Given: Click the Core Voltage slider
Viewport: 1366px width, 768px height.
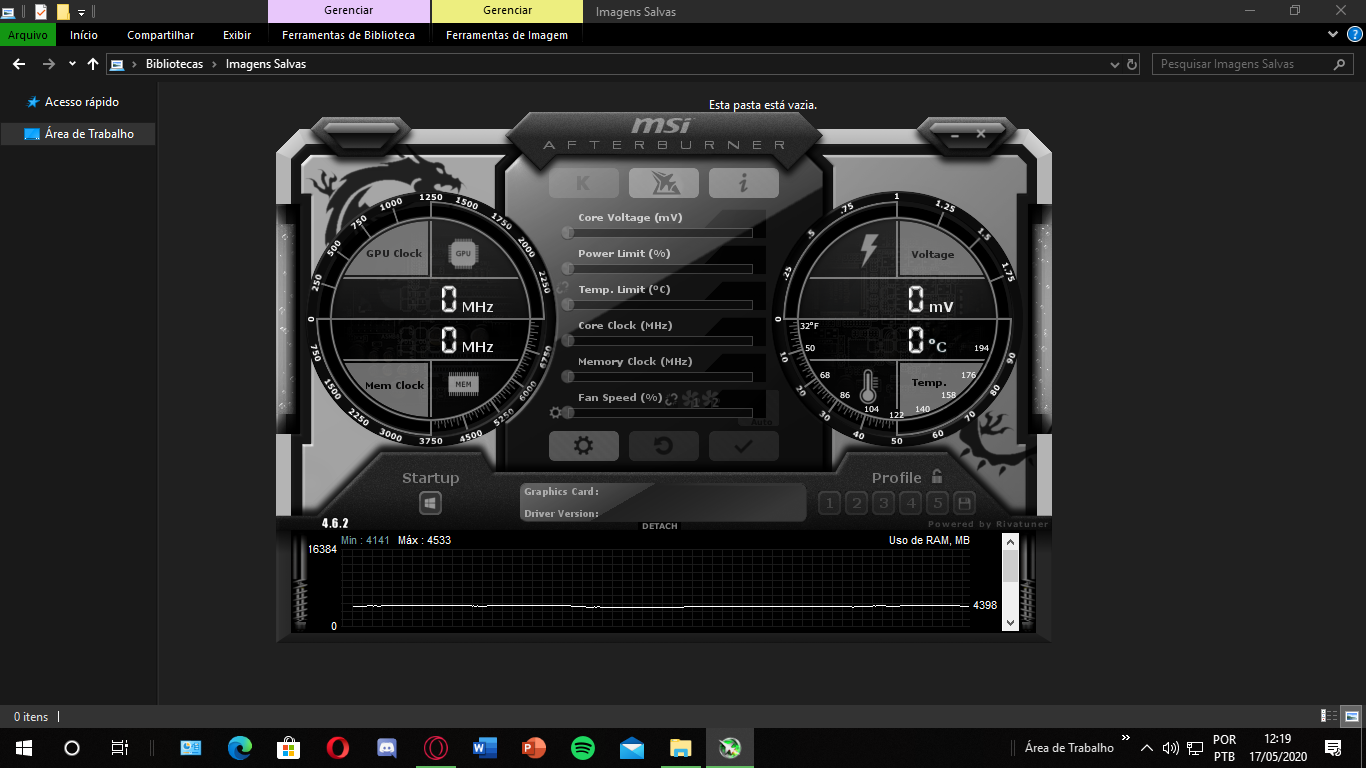Looking at the screenshot, I should (x=658, y=233).
